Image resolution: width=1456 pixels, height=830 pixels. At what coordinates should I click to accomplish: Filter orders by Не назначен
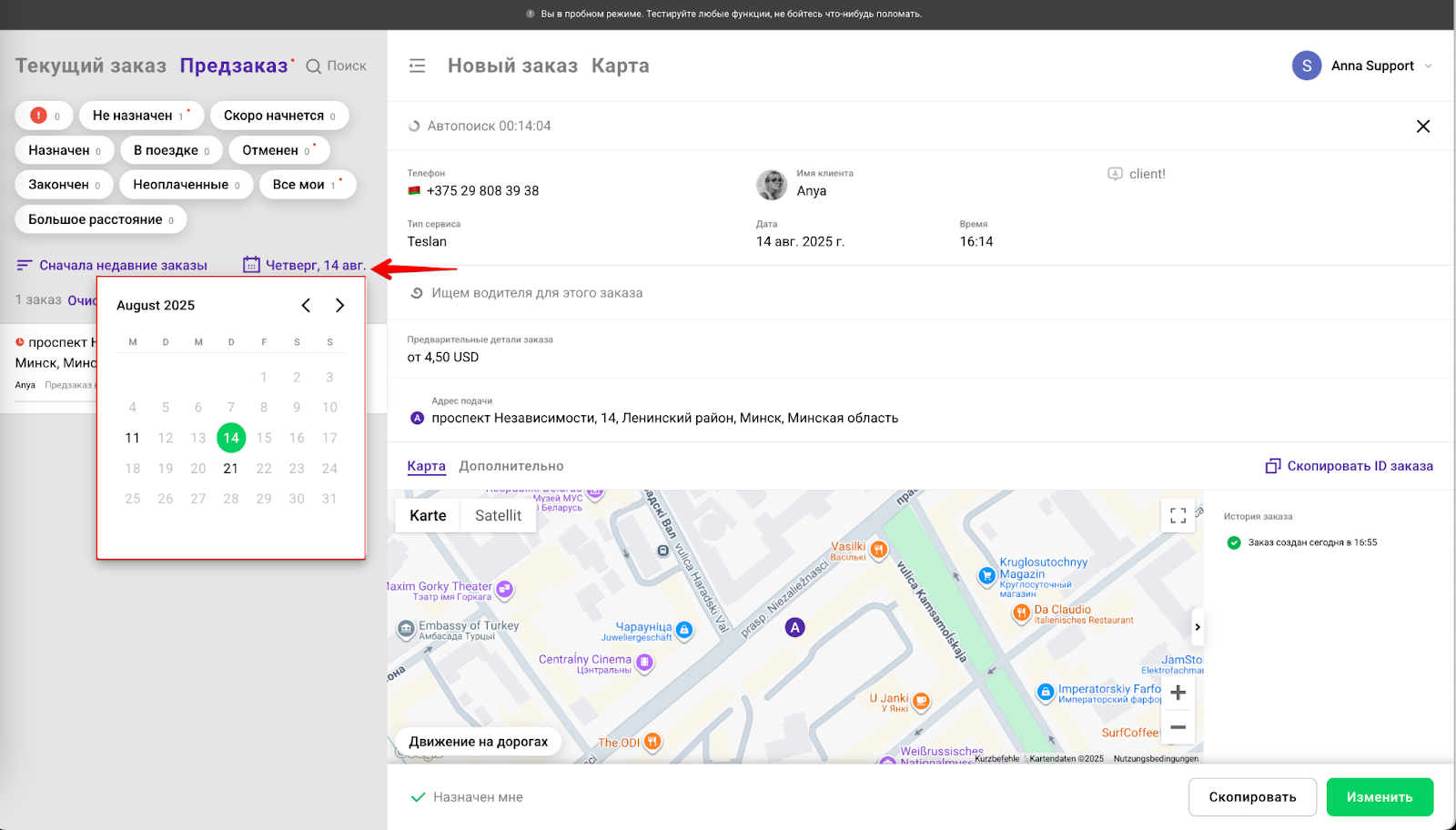coord(141,116)
